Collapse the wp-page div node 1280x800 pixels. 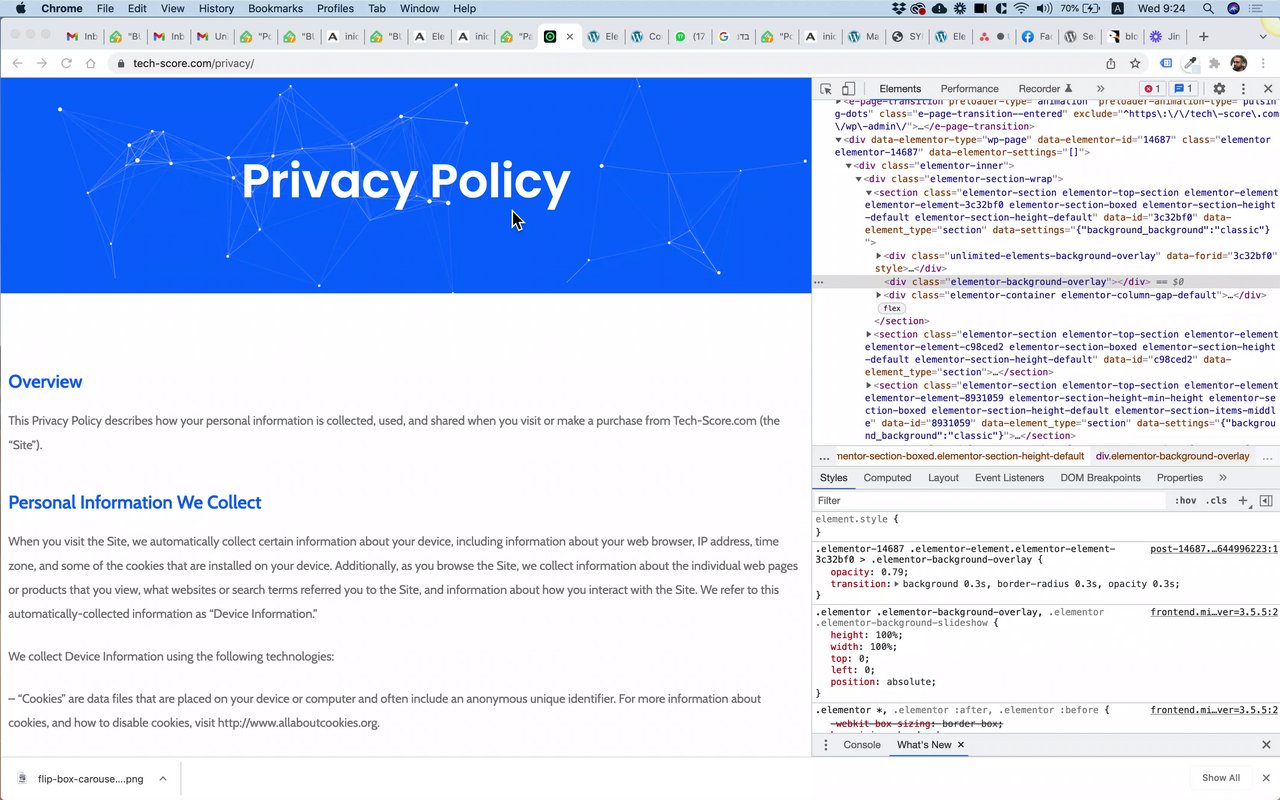pos(839,140)
